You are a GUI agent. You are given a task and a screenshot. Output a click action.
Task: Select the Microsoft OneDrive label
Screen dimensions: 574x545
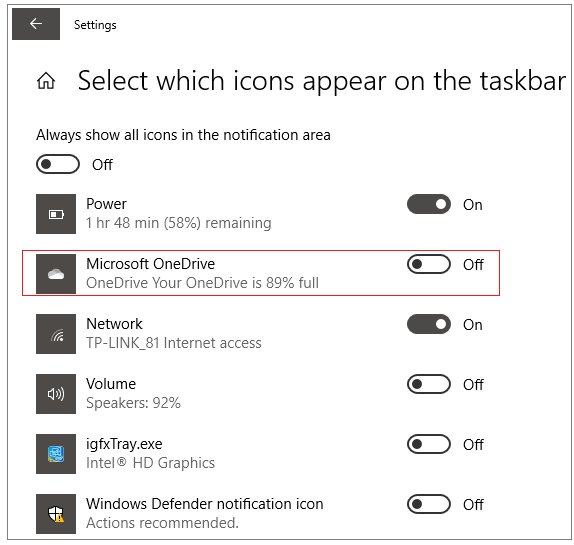click(x=150, y=264)
